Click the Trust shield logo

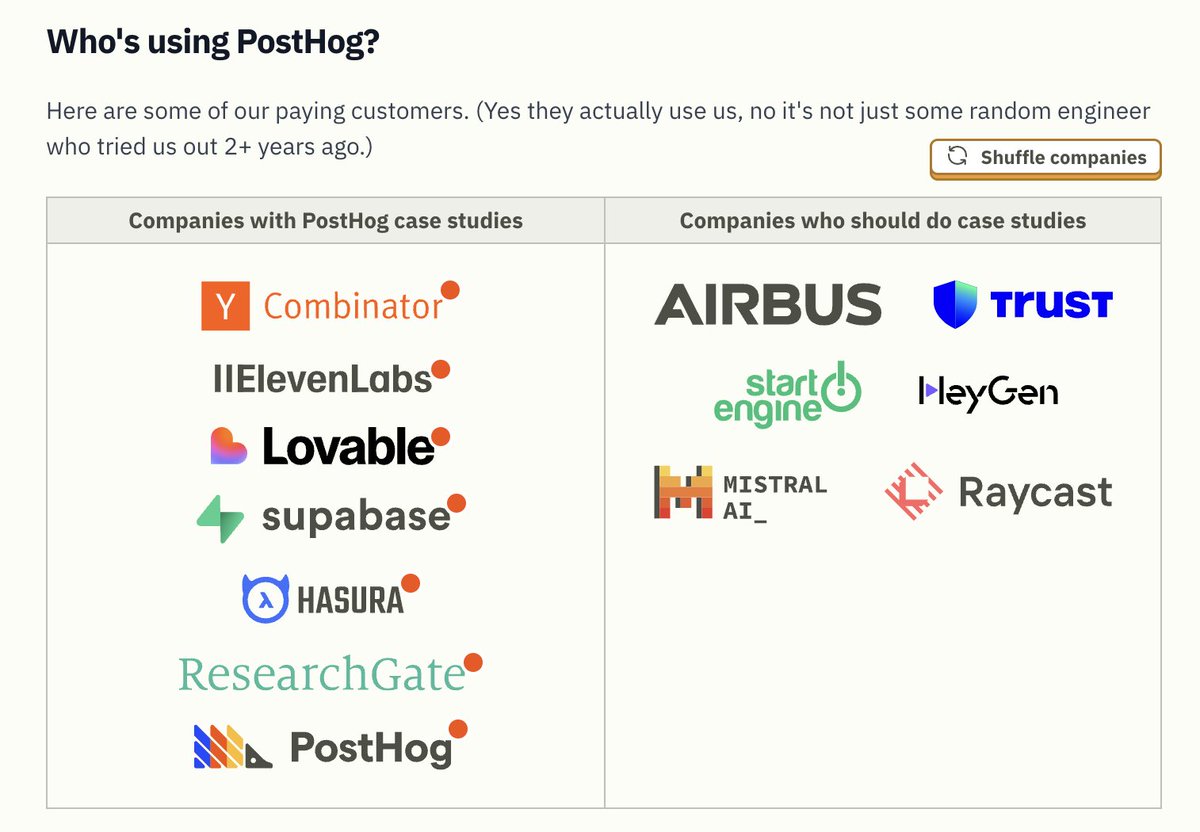click(x=953, y=304)
